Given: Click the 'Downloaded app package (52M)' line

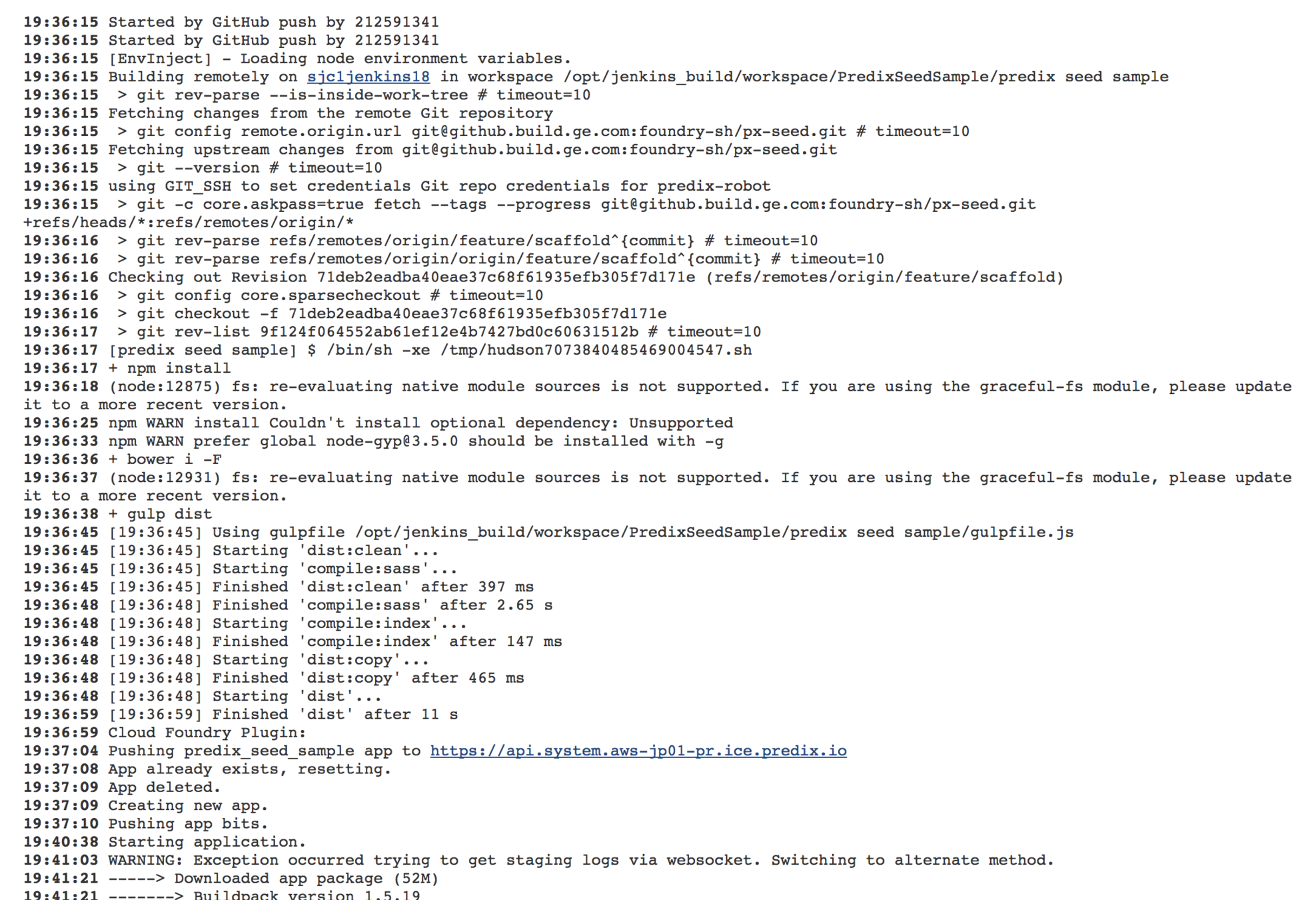Looking at the screenshot, I should [x=231, y=878].
